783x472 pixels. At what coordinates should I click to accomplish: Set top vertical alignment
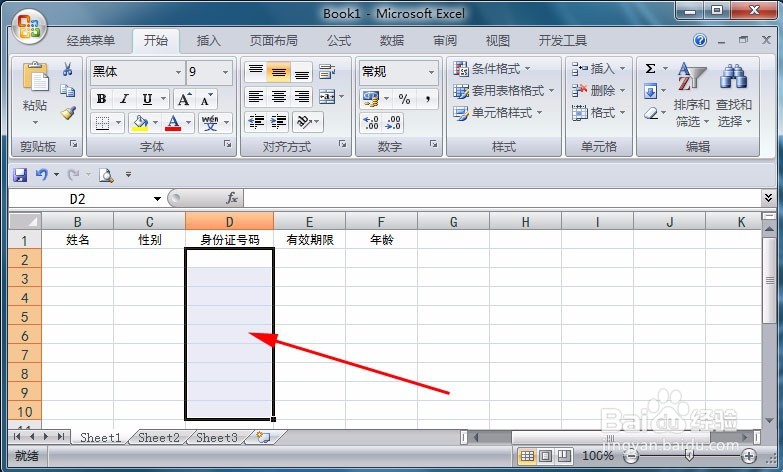coord(256,72)
